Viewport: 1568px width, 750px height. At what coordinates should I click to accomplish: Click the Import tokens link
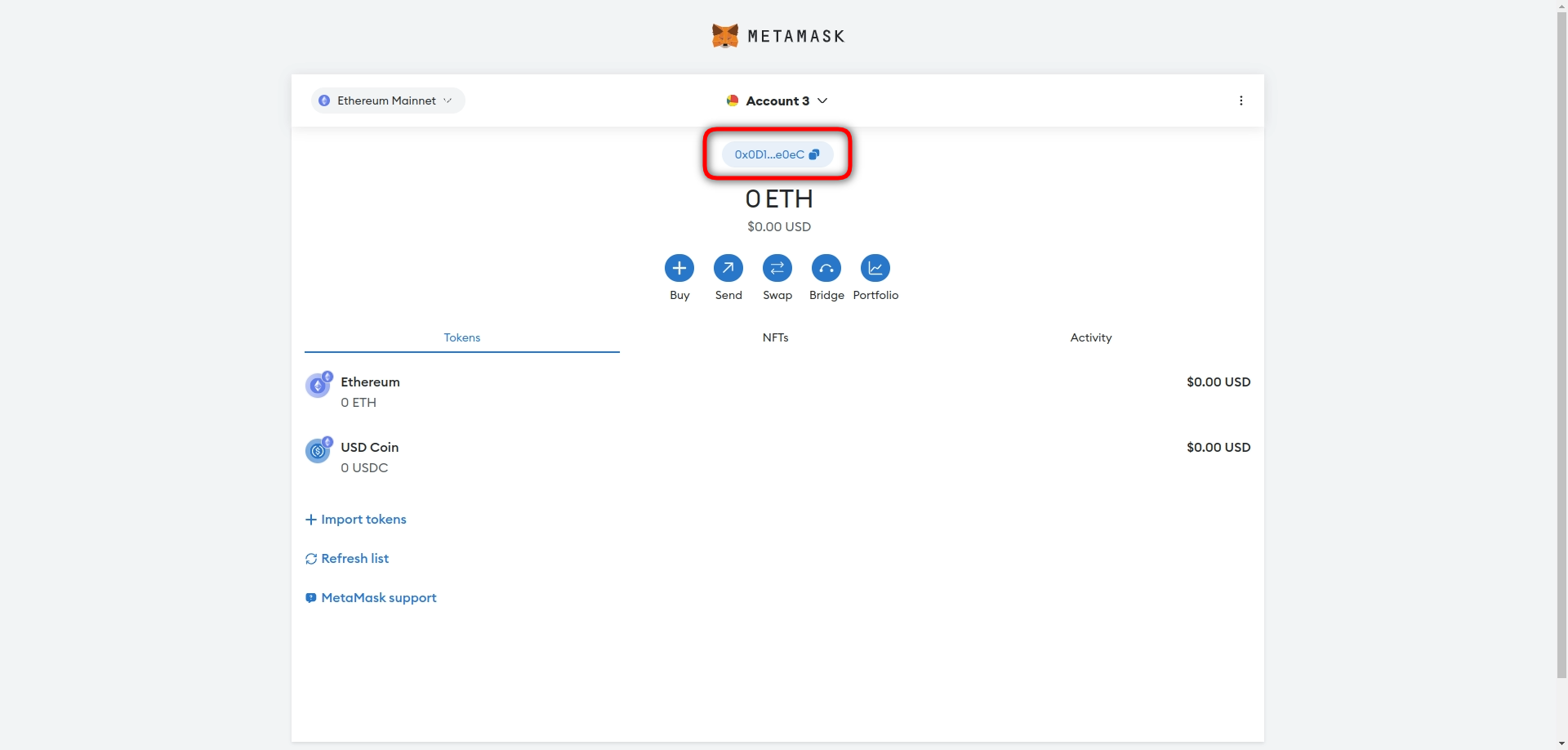[x=355, y=520]
